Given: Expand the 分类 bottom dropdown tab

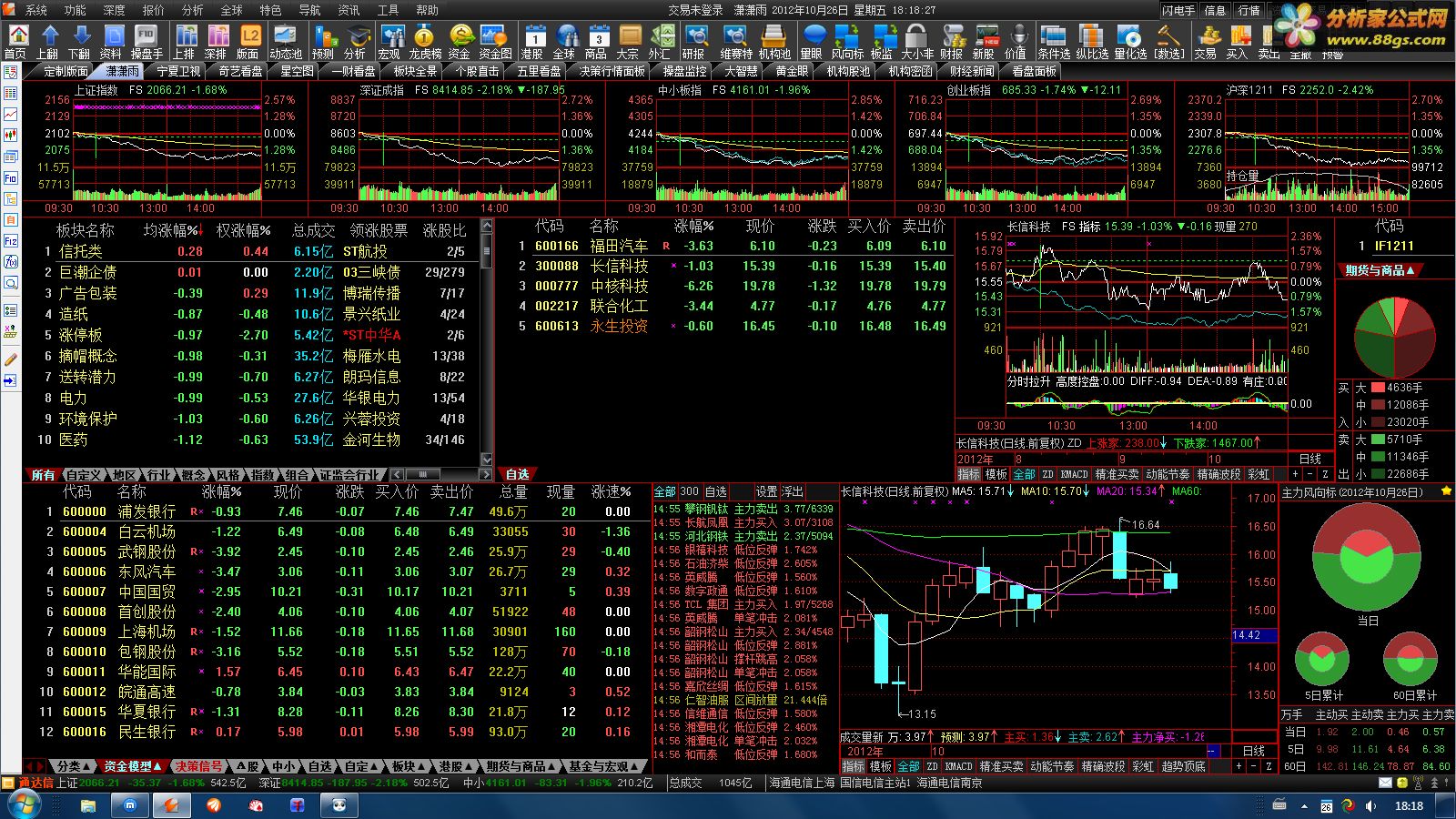Looking at the screenshot, I should coord(73,766).
